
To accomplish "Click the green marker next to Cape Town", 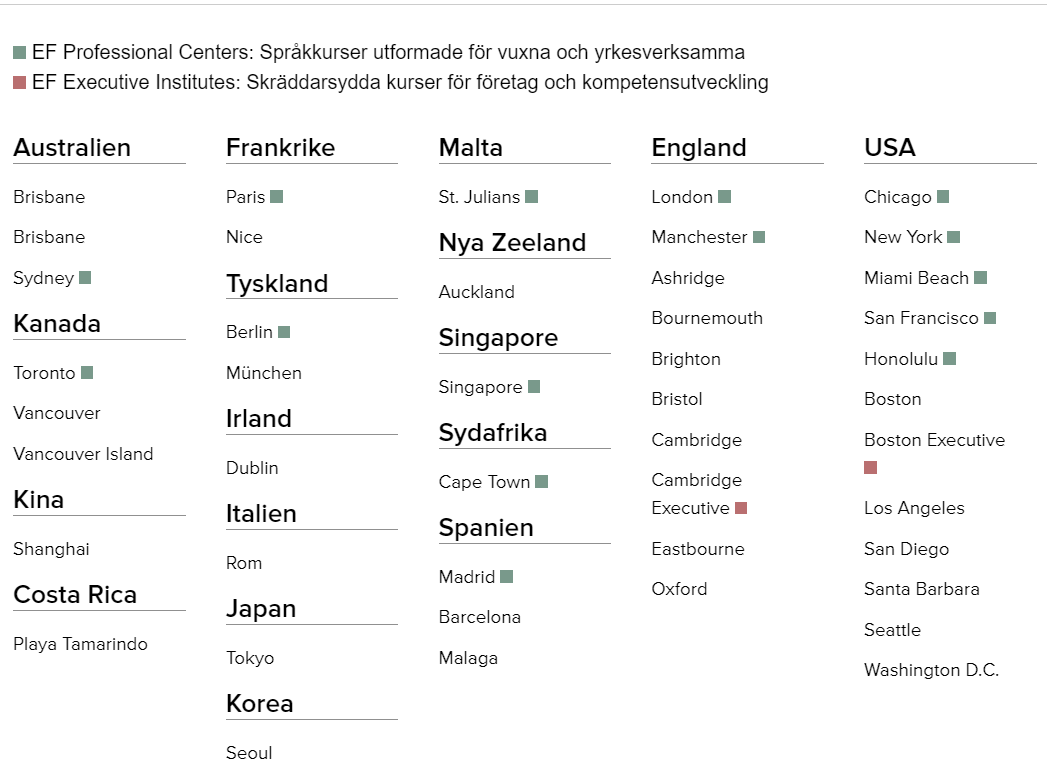I will 542,482.
